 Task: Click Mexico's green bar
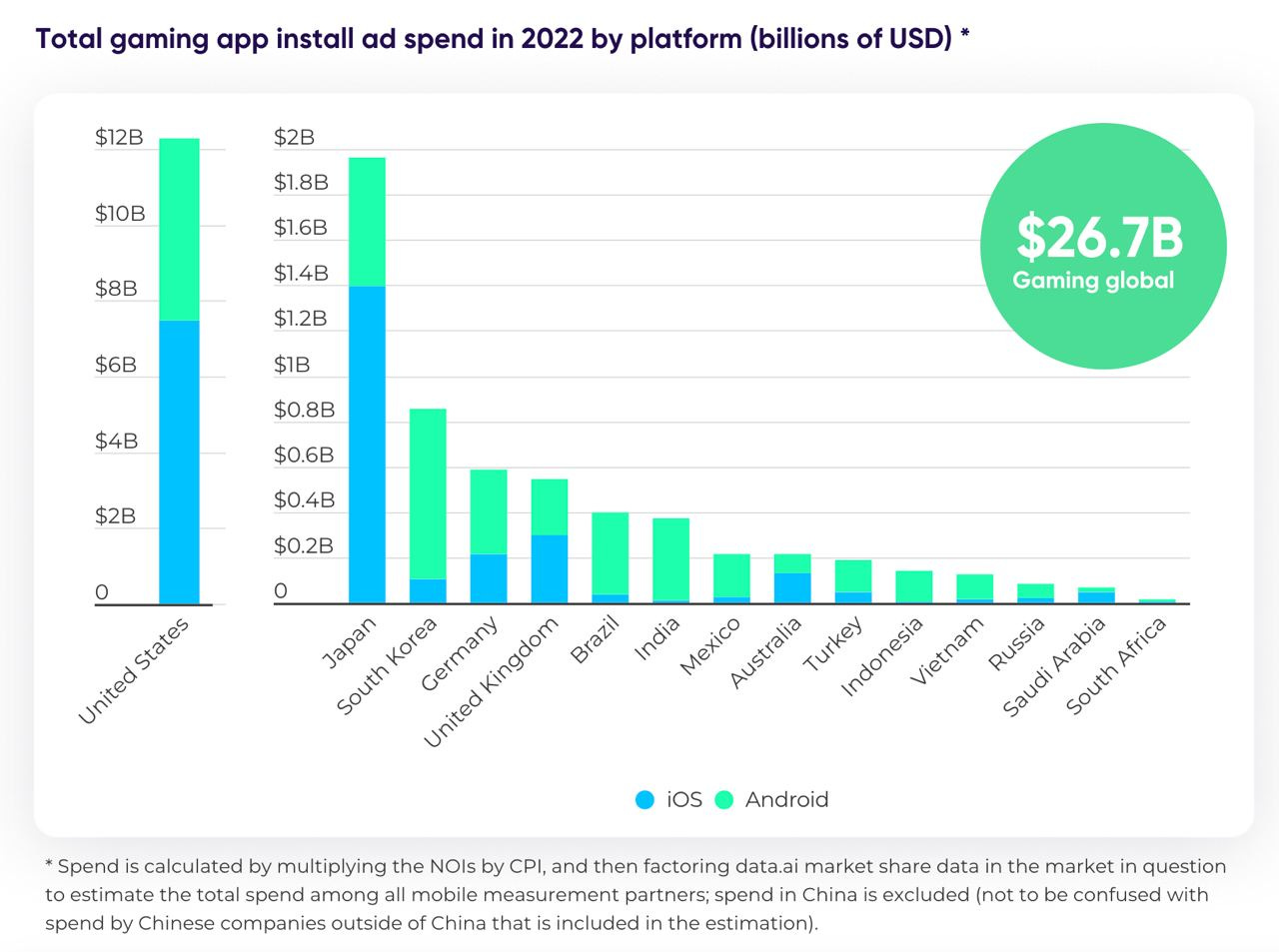click(731, 575)
